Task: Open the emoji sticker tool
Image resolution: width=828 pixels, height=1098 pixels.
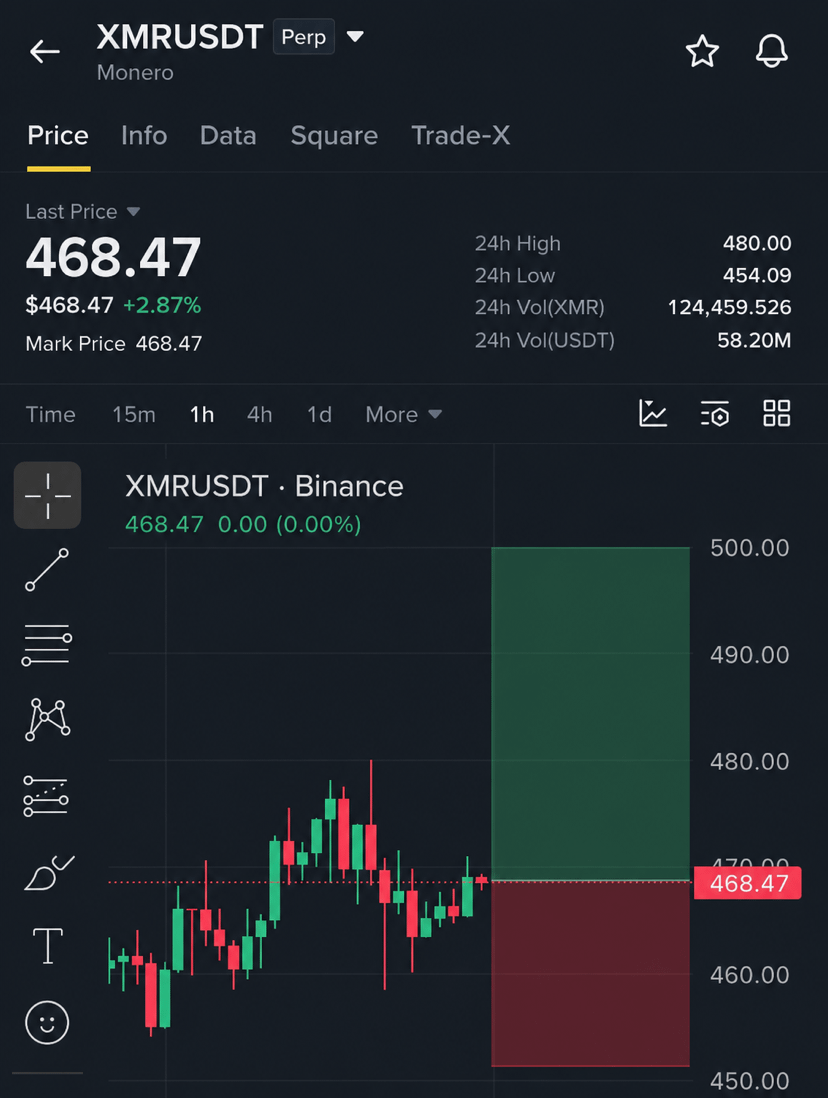Action: [x=47, y=1022]
